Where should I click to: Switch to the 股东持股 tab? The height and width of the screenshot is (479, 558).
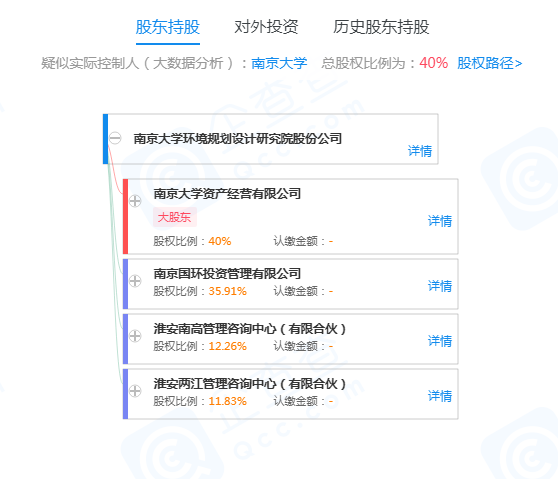(x=168, y=27)
